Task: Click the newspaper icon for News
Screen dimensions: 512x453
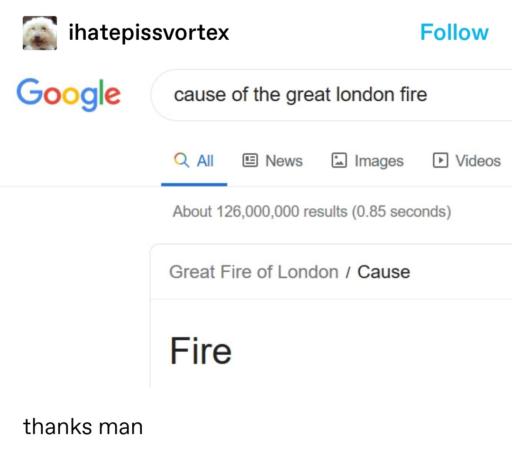Action: click(250, 160)
